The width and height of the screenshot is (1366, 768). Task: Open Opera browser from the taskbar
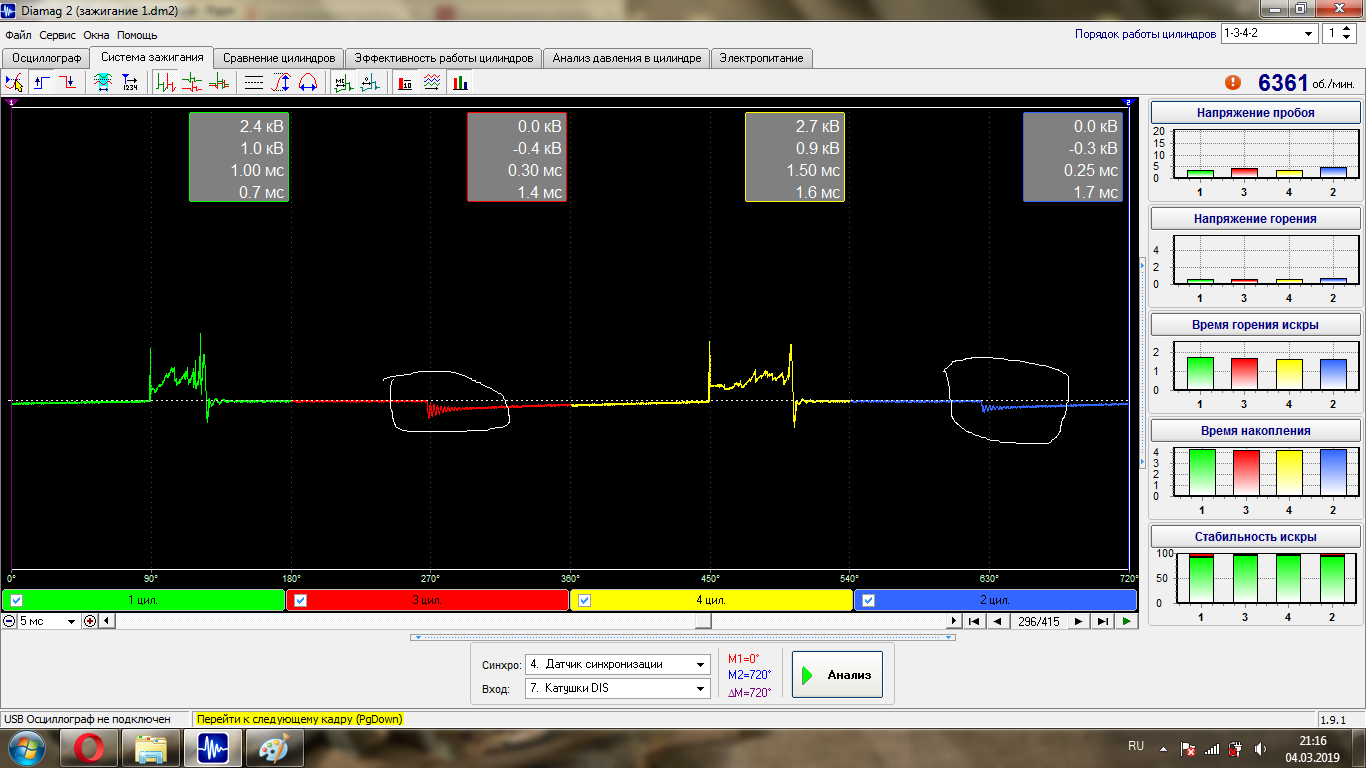(89, 748)
